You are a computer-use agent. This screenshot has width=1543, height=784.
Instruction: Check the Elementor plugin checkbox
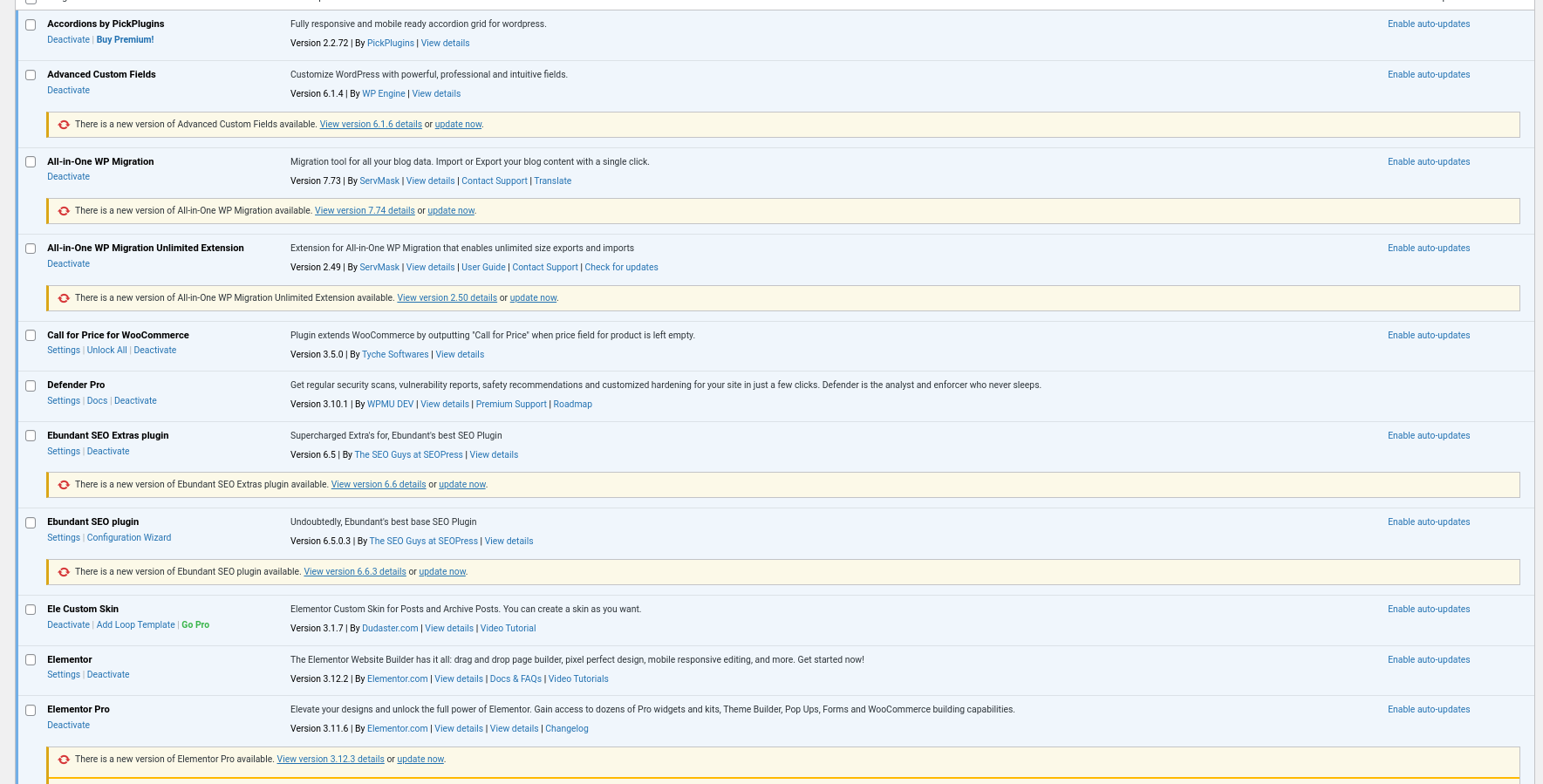pyautogui.click(x=31, y=660)
